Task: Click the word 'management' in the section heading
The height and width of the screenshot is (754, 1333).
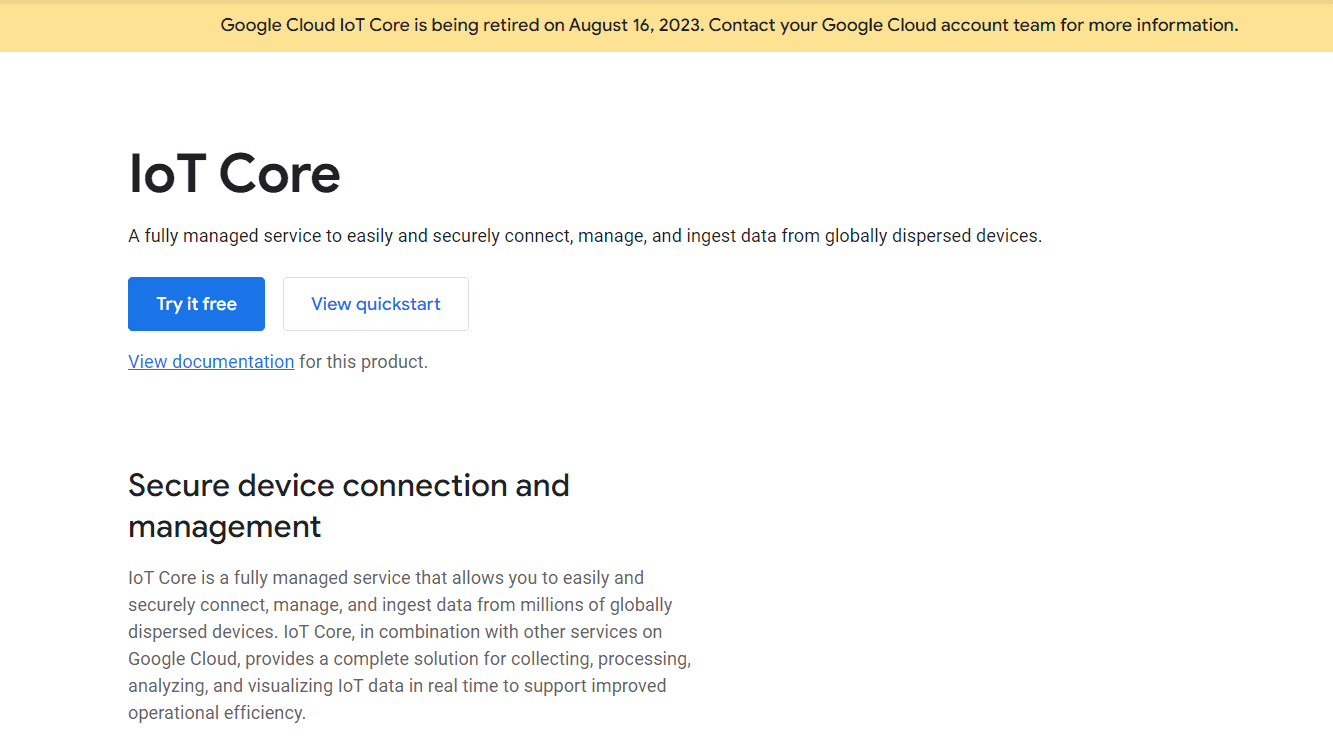Action: click(225, 527)
